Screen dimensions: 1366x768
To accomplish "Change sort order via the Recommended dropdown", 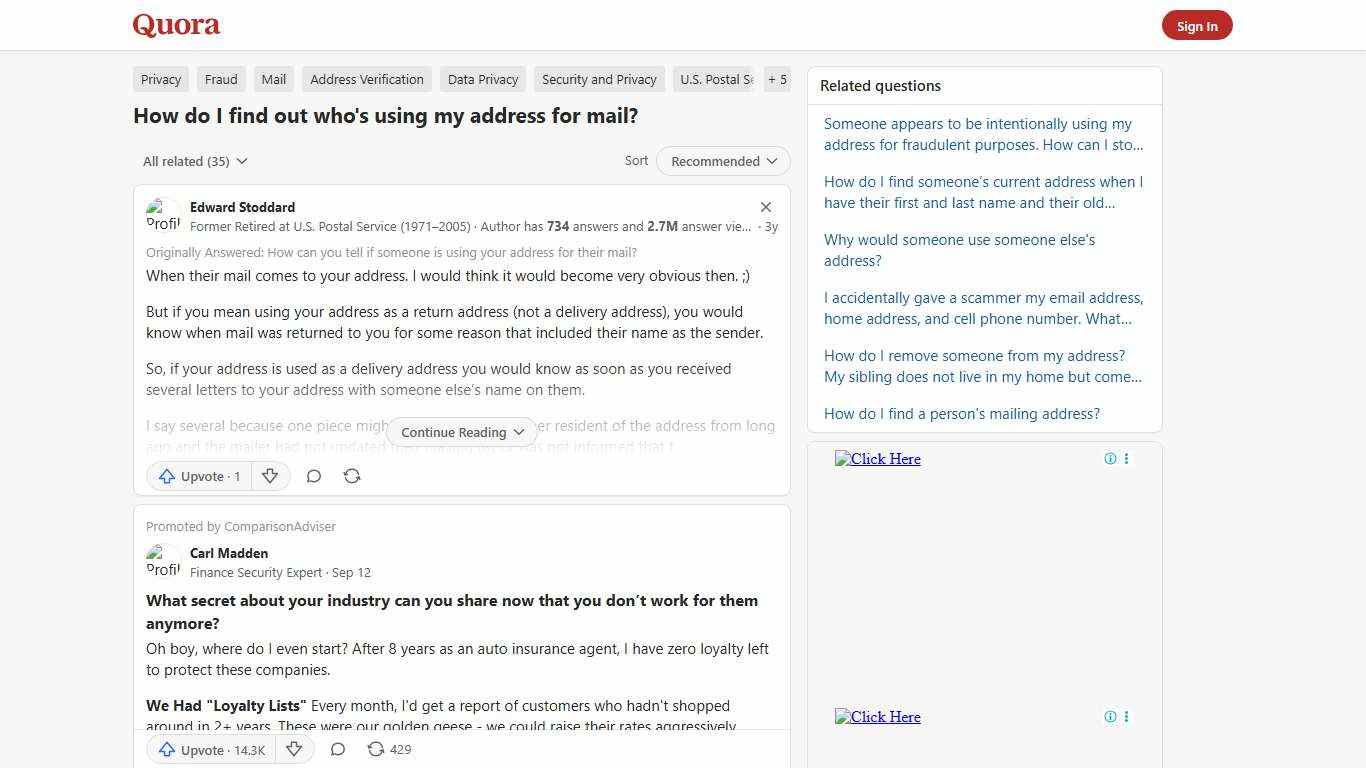I will (x=722, y=161).
